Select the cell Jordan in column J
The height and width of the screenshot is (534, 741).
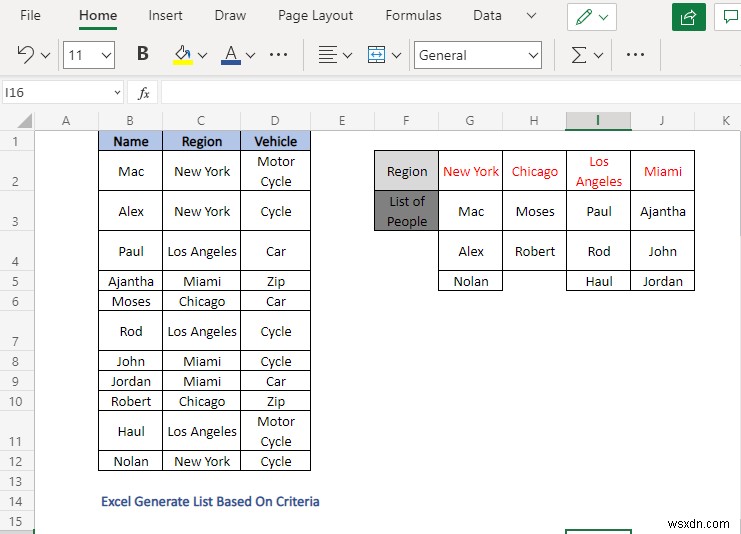[x=663, y=281]
